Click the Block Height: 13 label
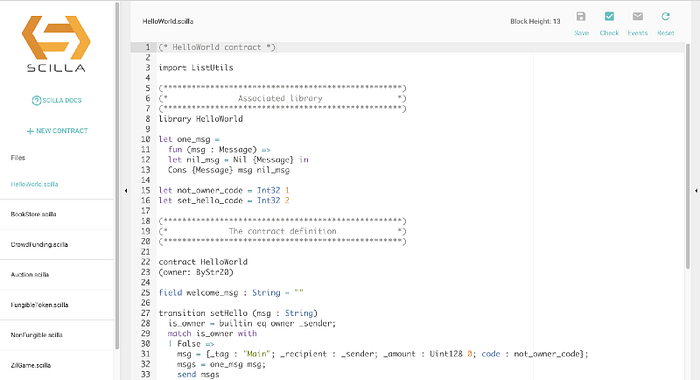Viewport: 700px width, 380px height. pyautogui.click(x=535, y=21)
